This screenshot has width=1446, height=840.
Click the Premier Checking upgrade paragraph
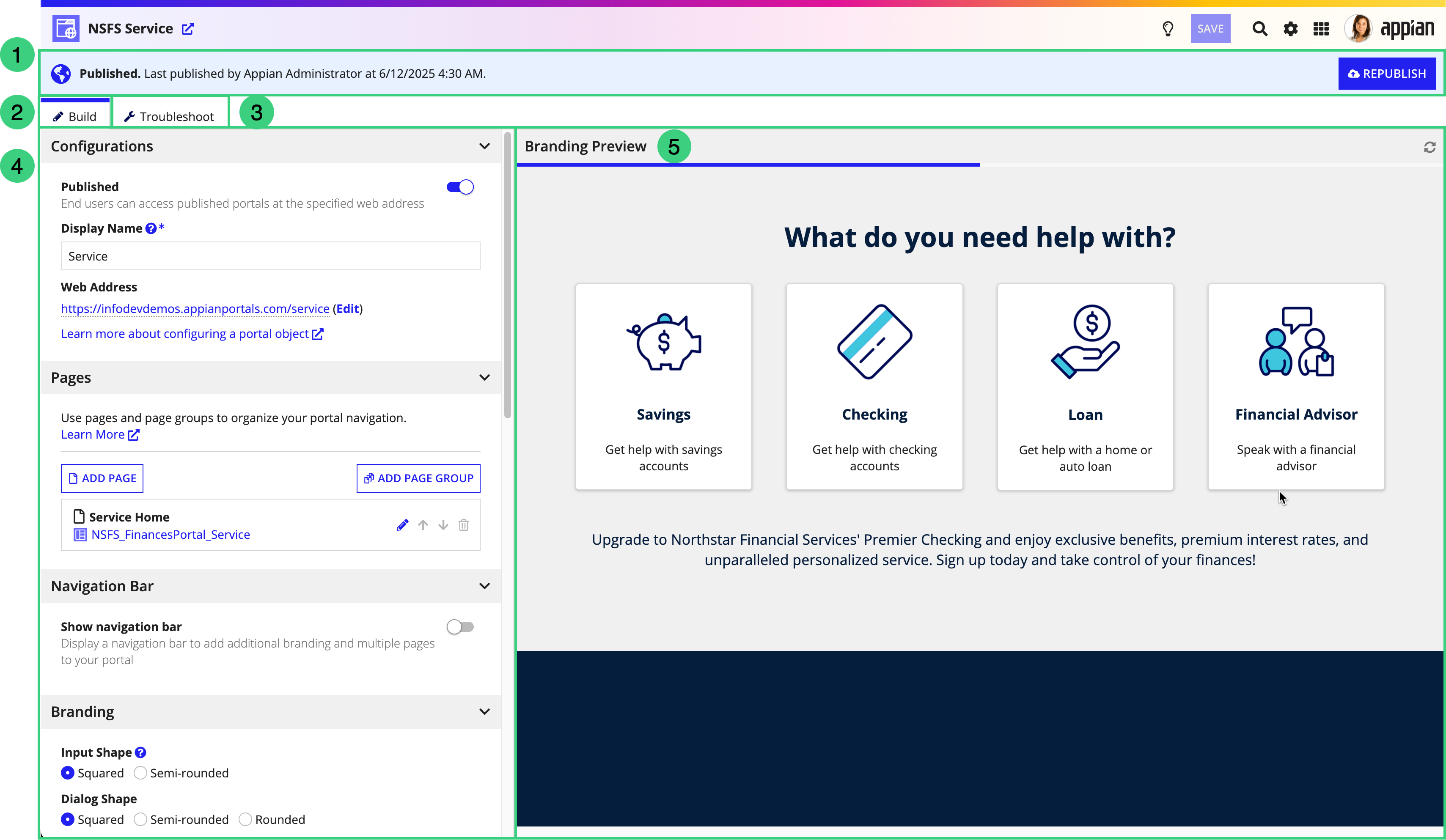tap(980, 550)
